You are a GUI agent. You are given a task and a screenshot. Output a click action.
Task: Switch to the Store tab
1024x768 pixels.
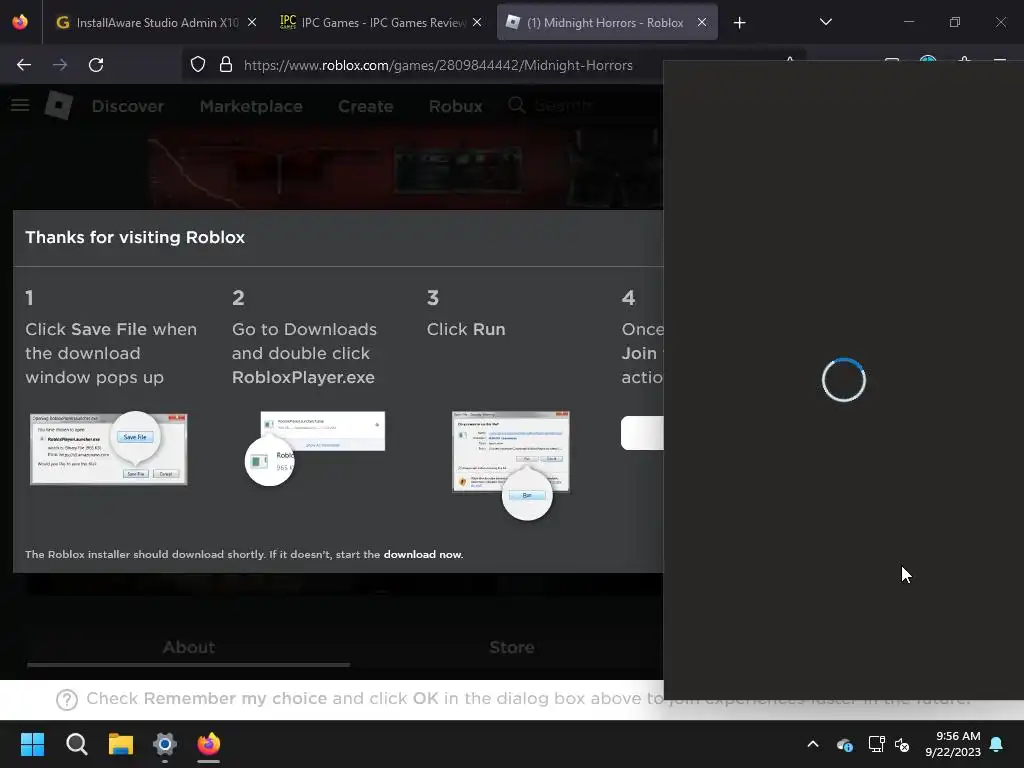point(512,647)
